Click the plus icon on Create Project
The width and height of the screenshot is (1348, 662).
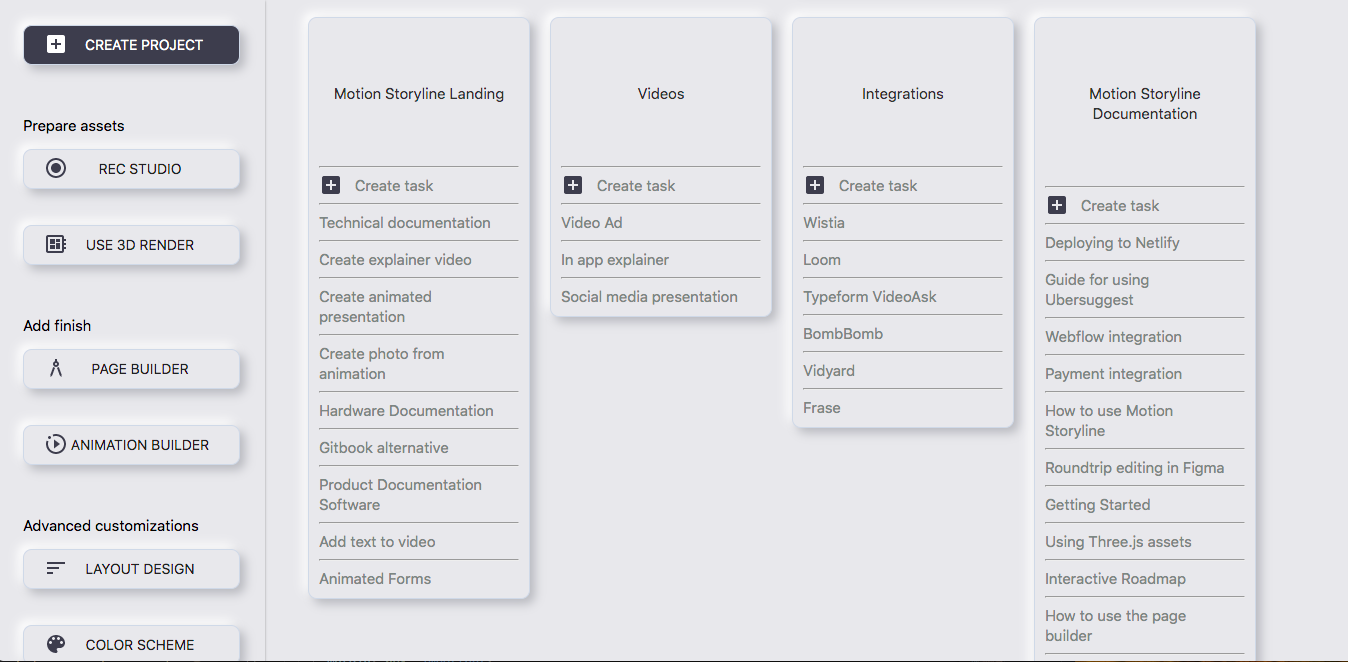coord(56,45)
